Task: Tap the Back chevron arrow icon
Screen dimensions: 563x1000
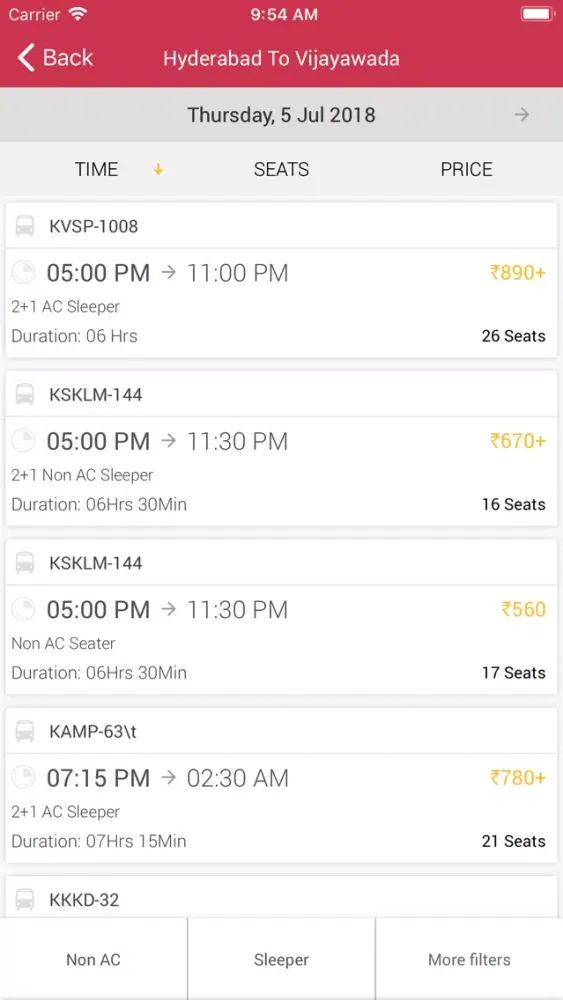Action: click(x=26, y=58)
